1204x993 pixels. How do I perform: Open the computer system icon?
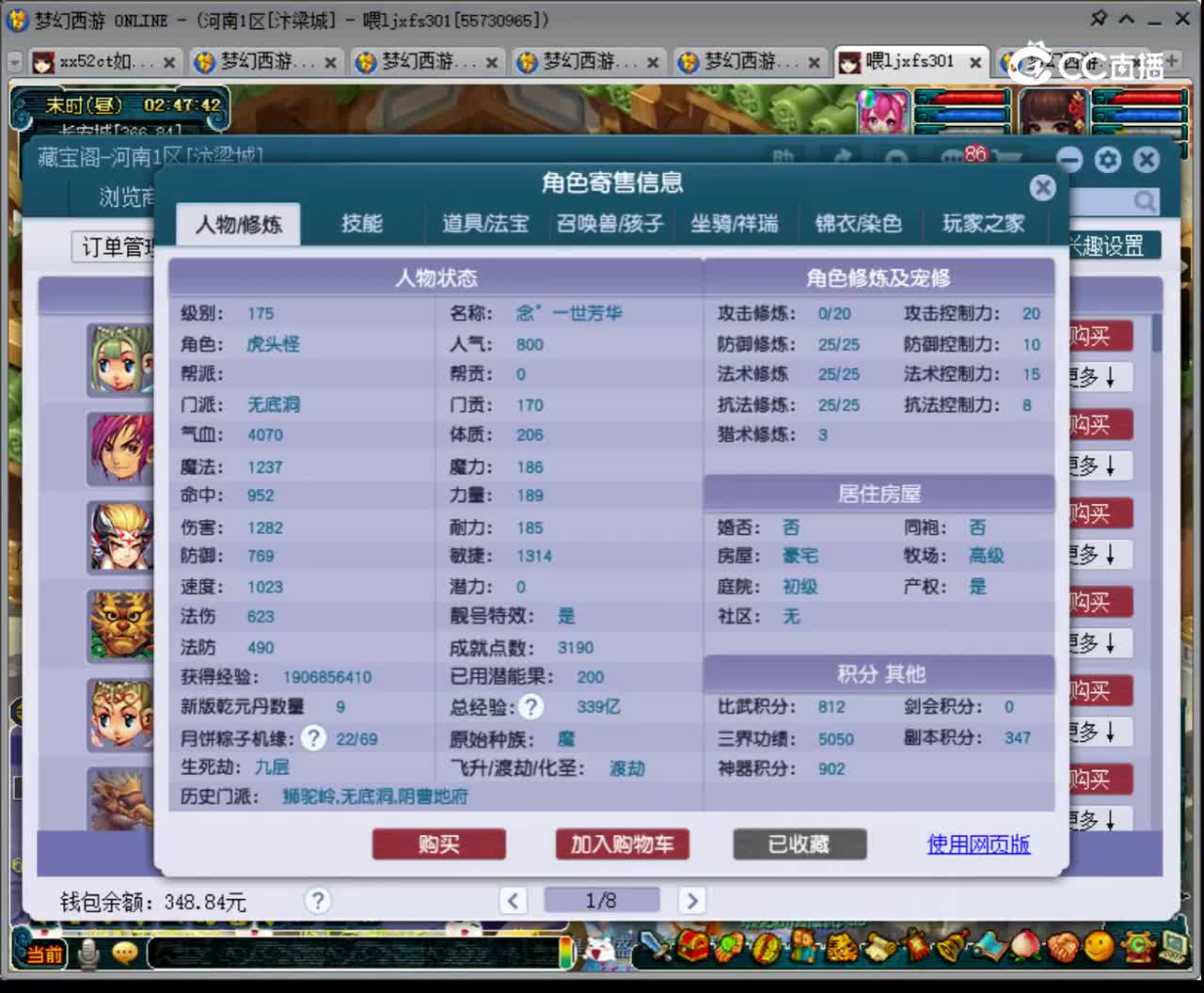point(1175,946)
